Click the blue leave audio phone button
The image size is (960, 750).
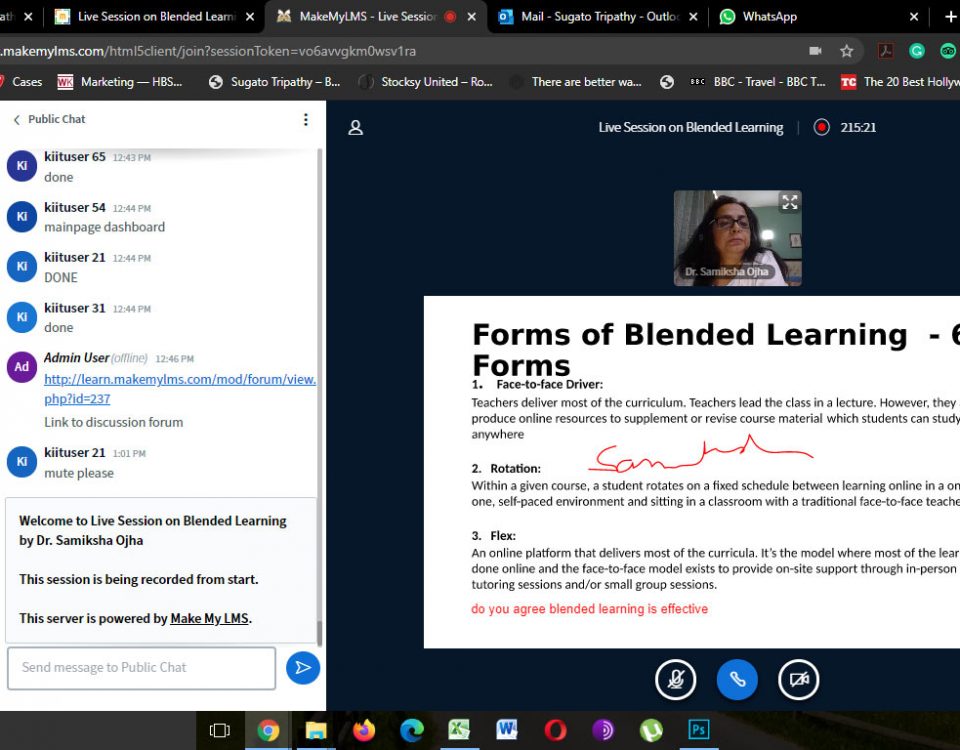pyautogui.click(x=737, y=680)
